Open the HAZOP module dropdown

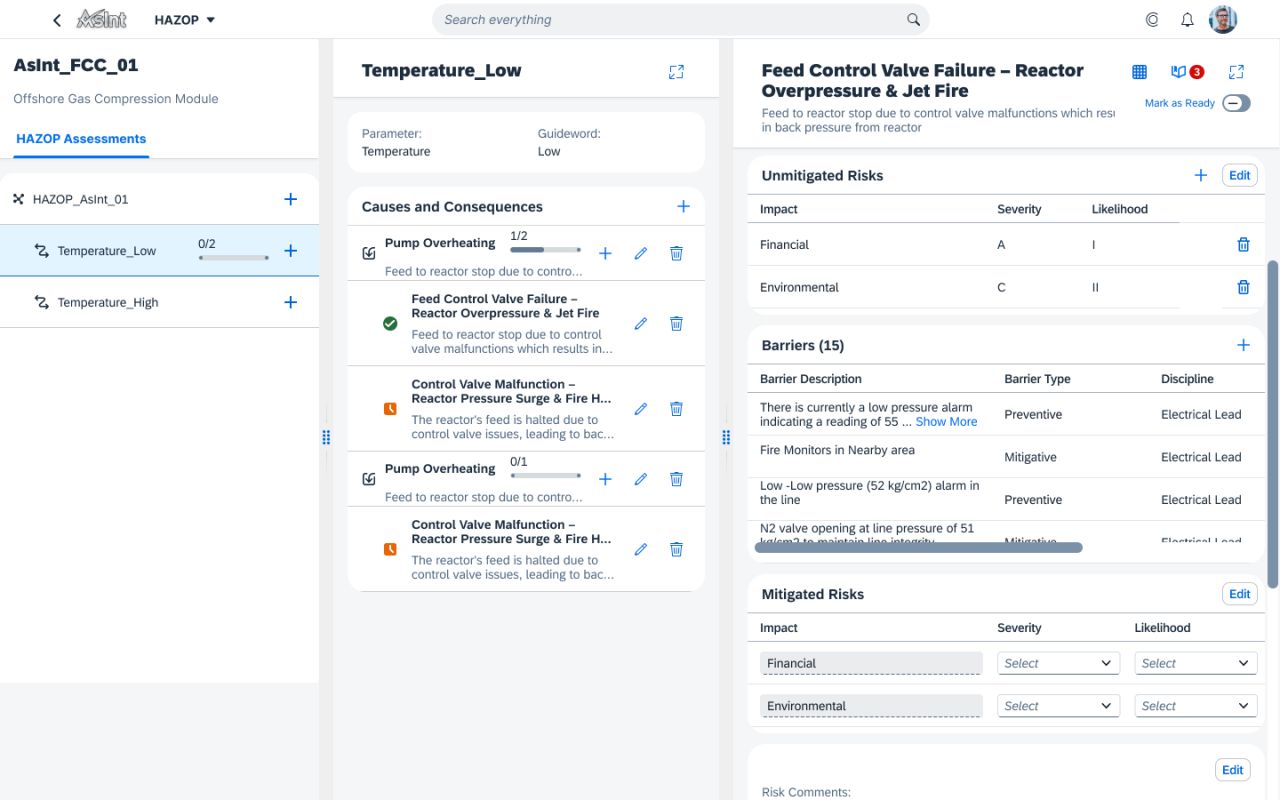185,20
